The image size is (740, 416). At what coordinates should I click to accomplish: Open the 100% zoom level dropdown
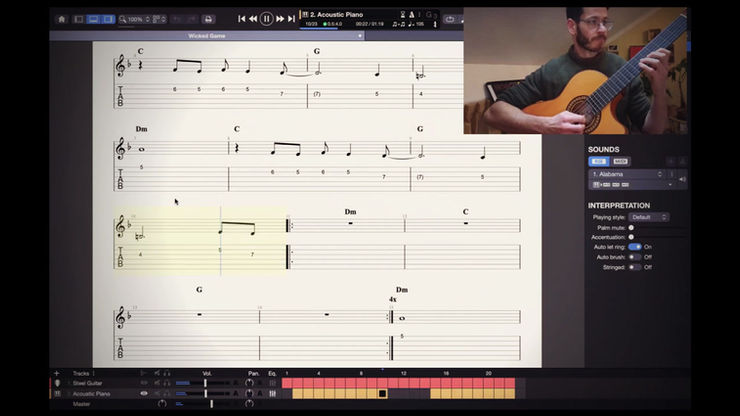(x=138, y=19)
